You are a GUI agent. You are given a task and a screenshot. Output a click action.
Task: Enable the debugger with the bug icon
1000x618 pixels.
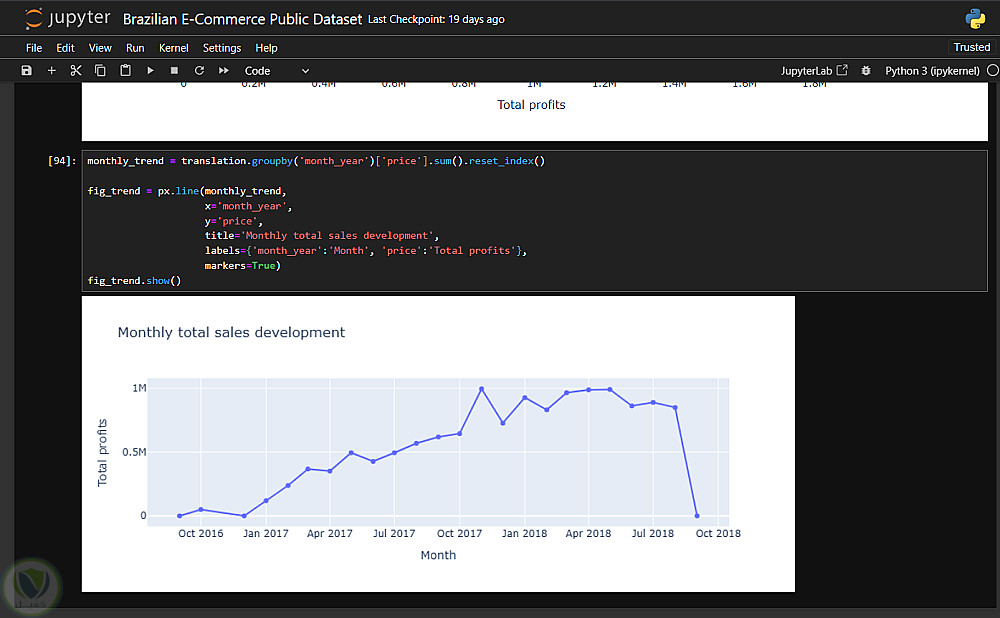(866, 71)
